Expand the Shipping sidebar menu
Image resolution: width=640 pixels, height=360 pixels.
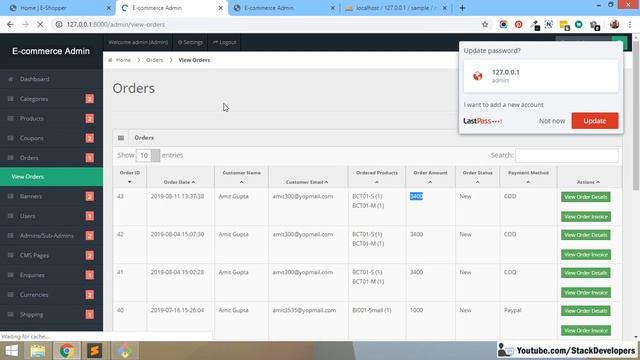click(x=51, y=314)
